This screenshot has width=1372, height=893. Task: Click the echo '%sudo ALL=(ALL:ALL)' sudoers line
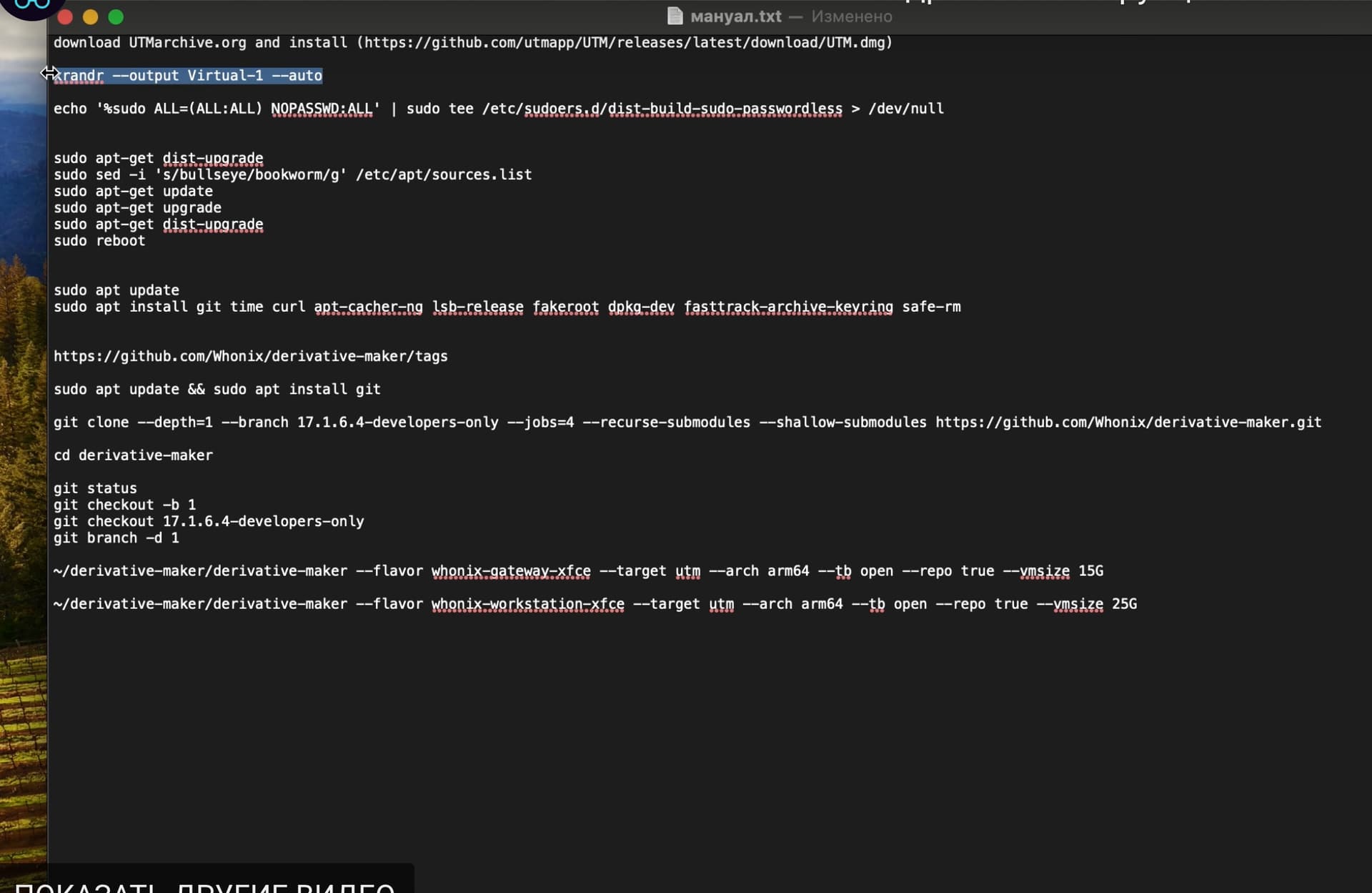(x=499, y=109)
